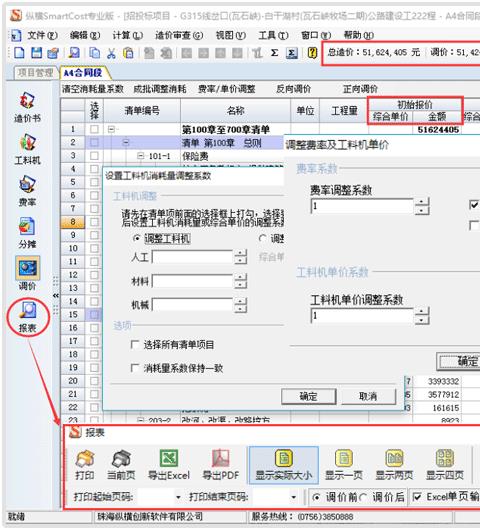
Task: Enable 消耗量系数保持一致 checkbox
Action: coord(135,368)
